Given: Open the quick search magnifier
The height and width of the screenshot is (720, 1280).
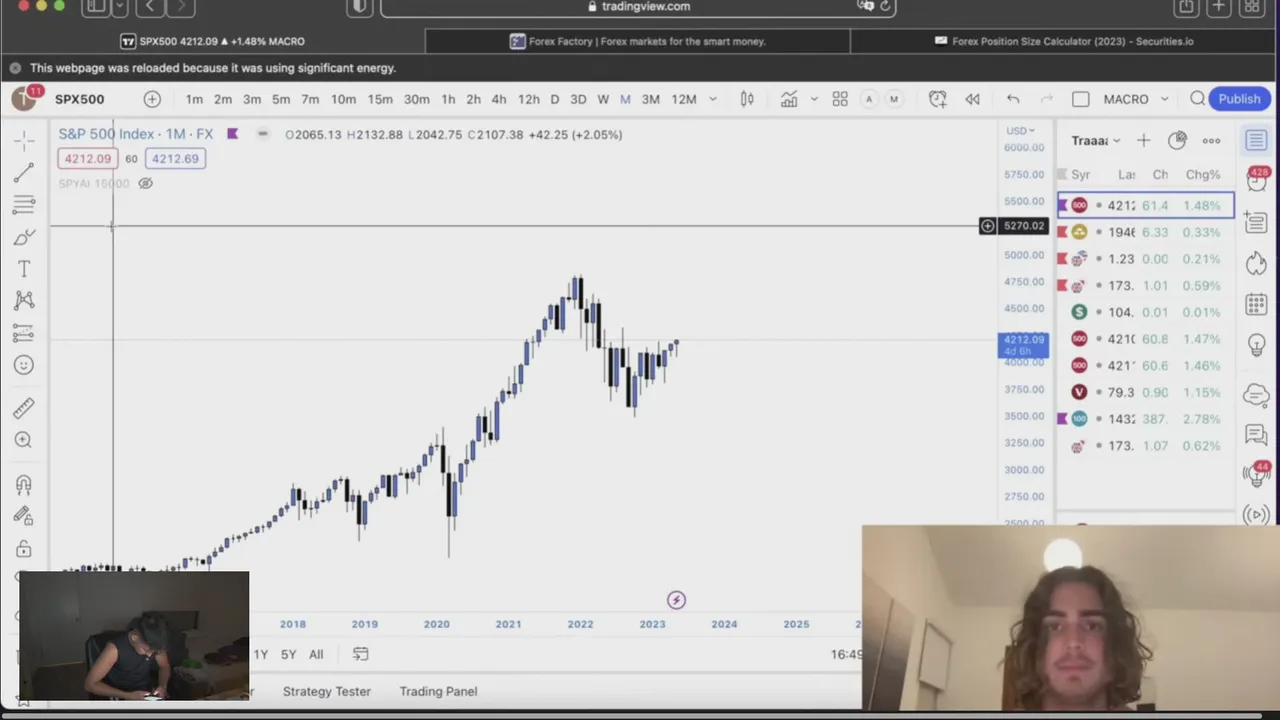Looking at the screenshot, I should [1198, 99].
